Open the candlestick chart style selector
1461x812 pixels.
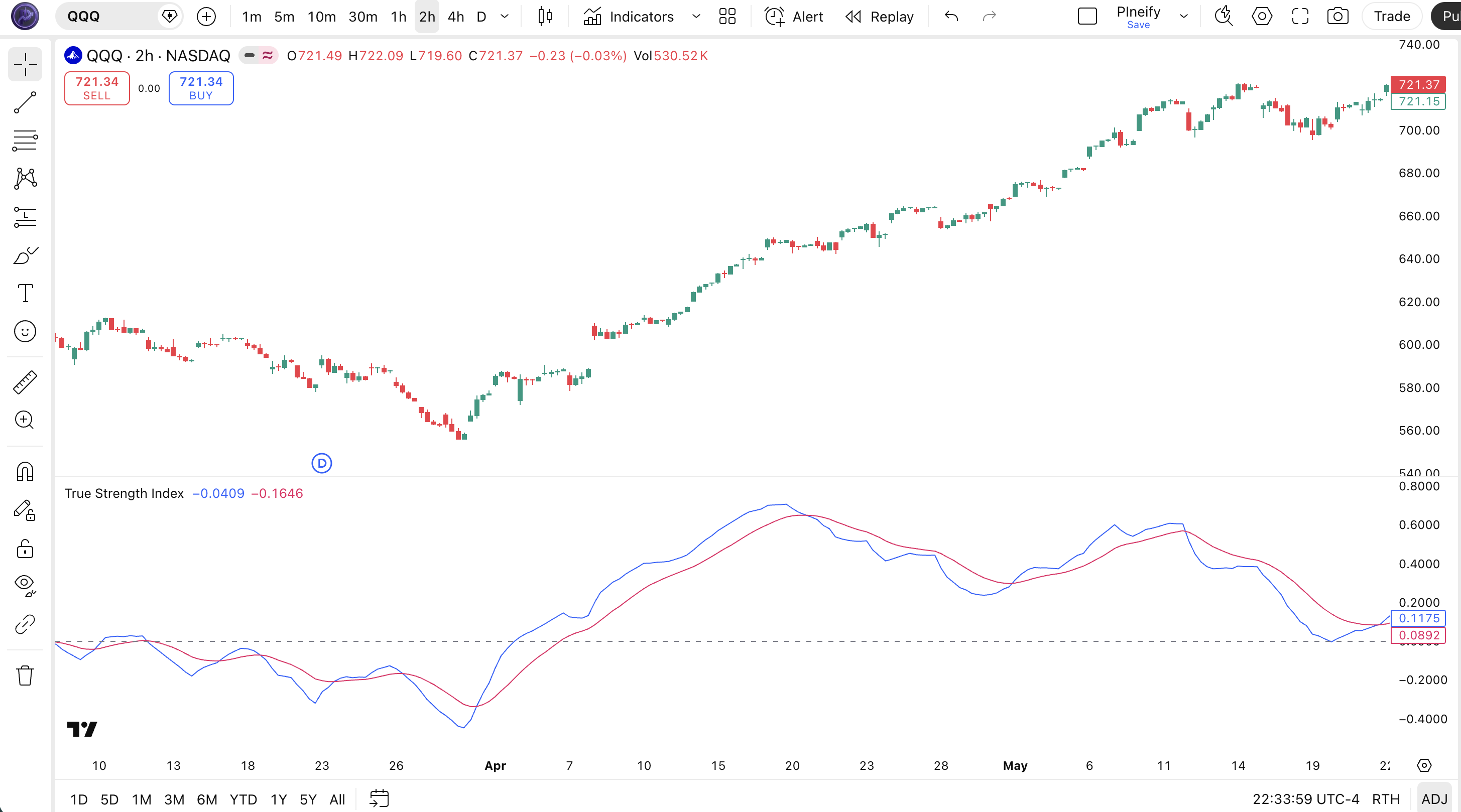[x=545, y=17]
